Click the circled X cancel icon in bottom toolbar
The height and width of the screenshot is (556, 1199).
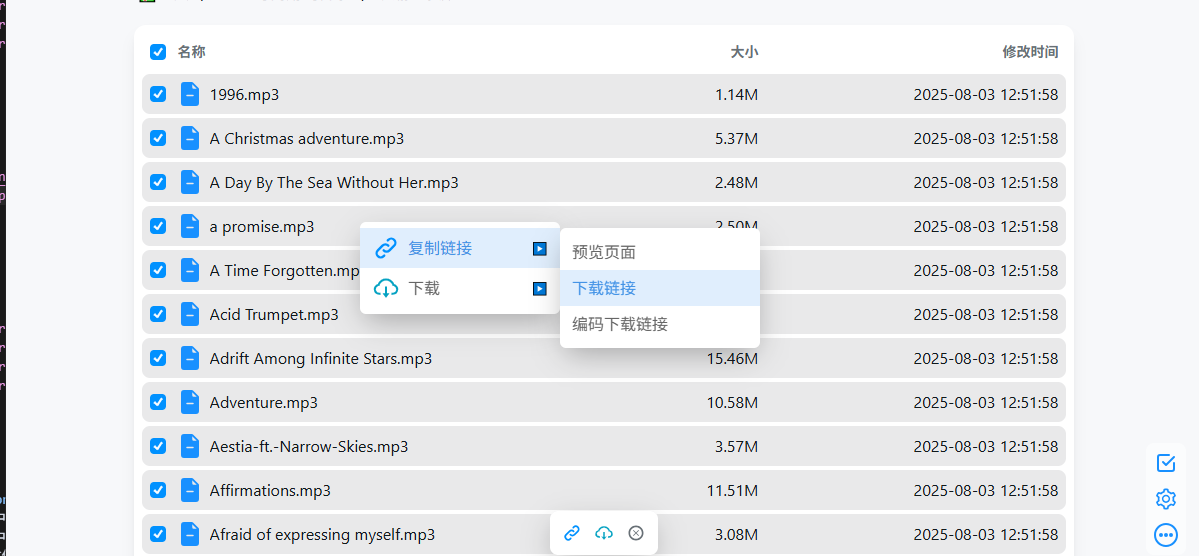coord(636,533)
